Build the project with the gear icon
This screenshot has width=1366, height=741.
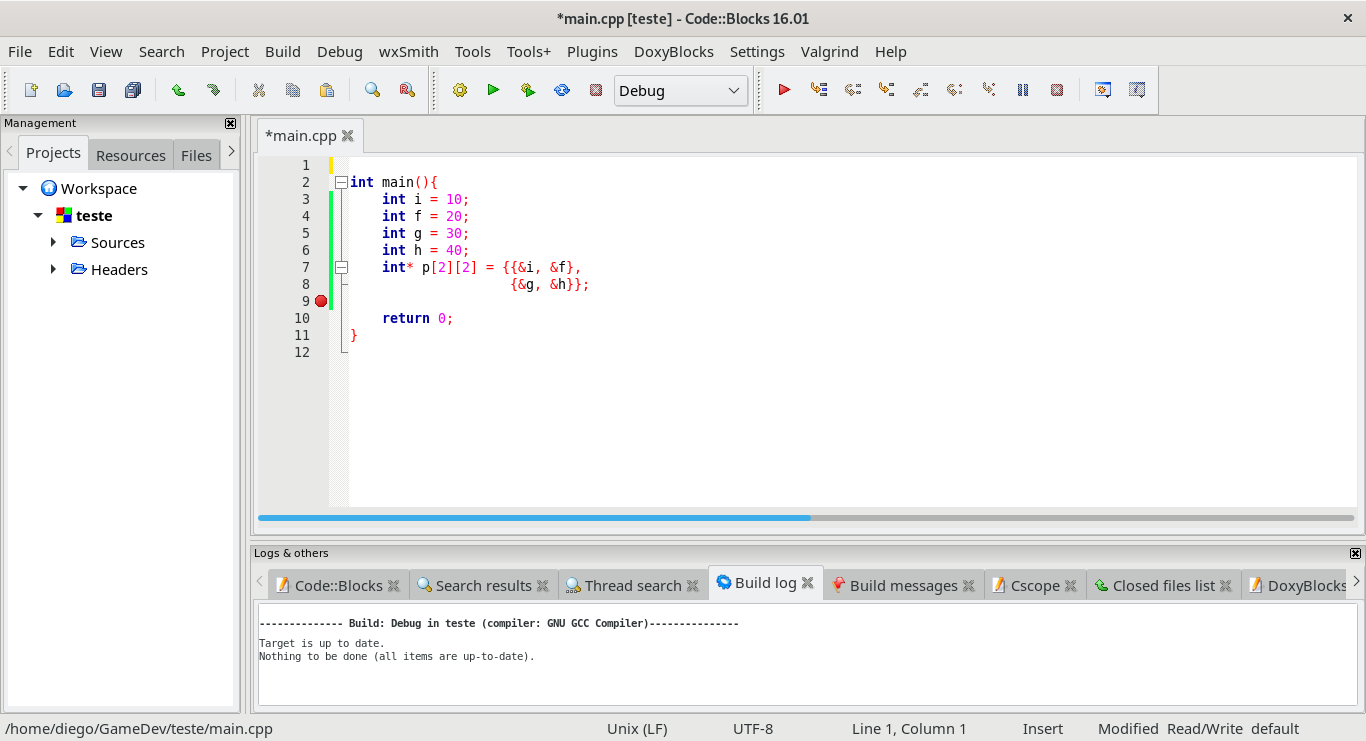coord(460,90)
